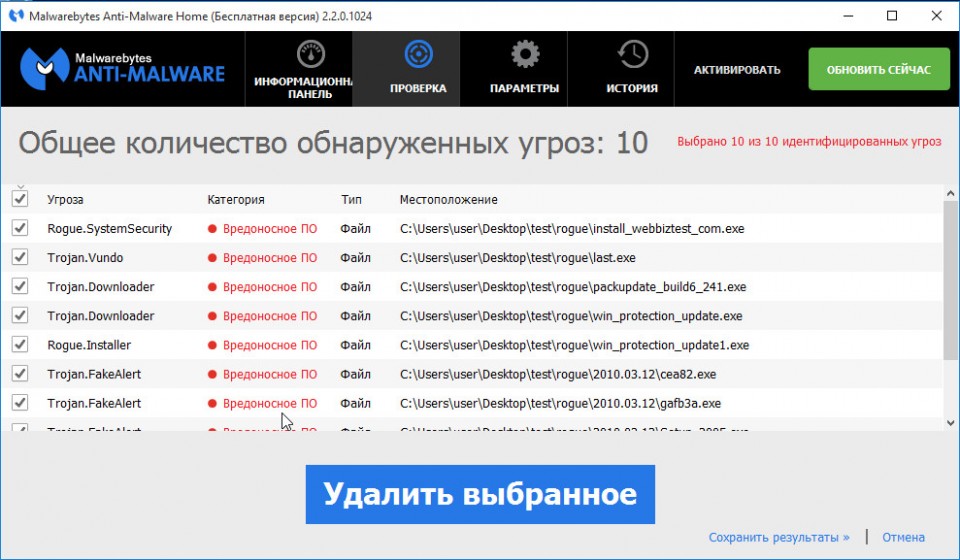Open the History clock icon

[632, 55]
